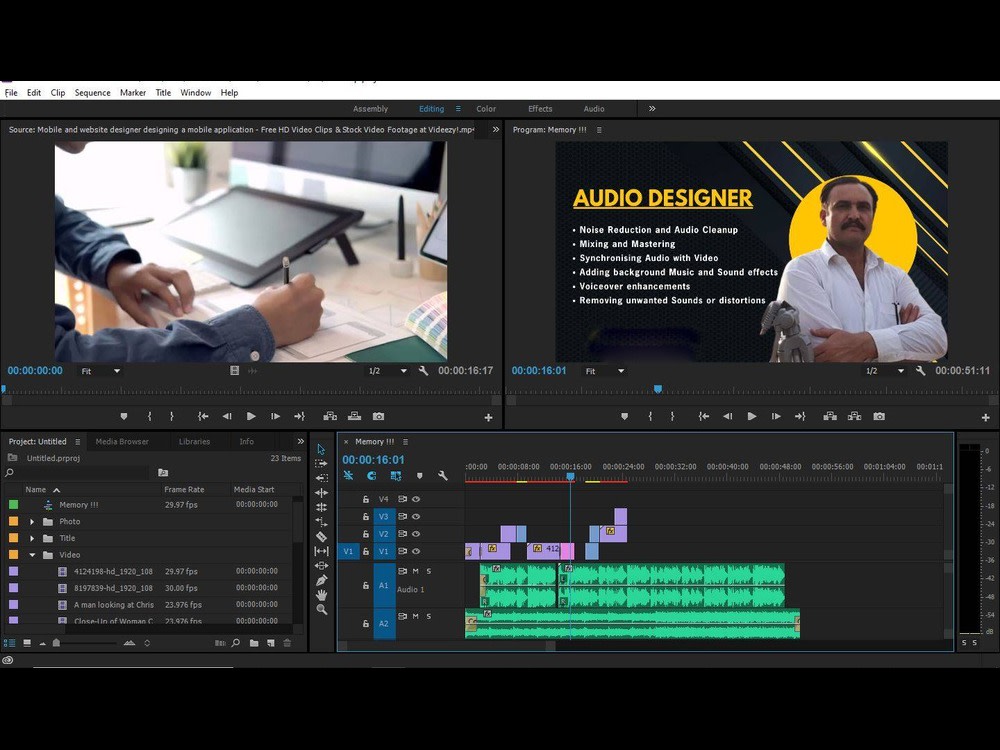The width and height of the screenshot is (1000, 750).
Task: Click Extract button in Program monitor
Action: pos(855,416)
